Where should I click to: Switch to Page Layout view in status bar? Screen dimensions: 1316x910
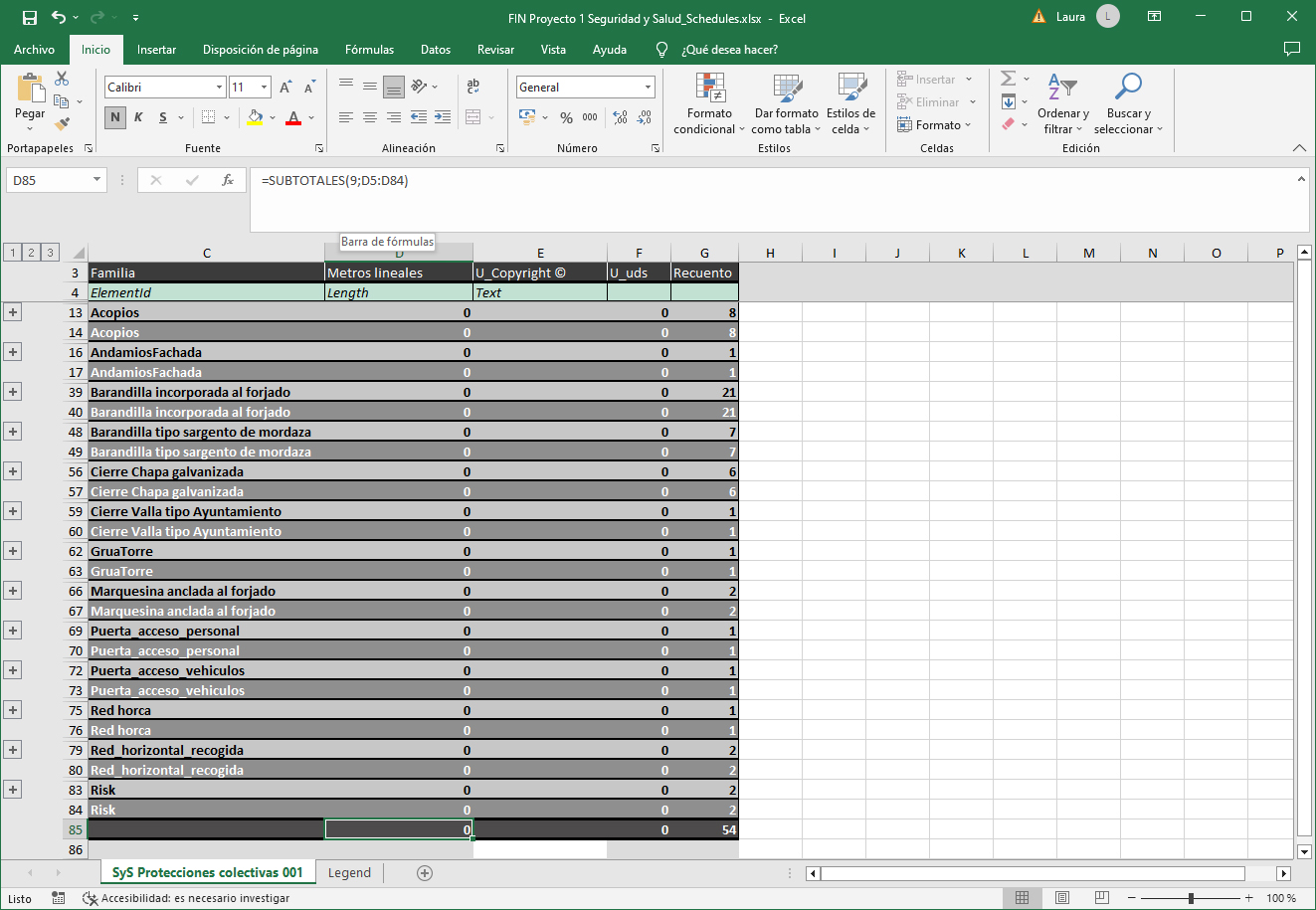click(x=1061, y=898)
